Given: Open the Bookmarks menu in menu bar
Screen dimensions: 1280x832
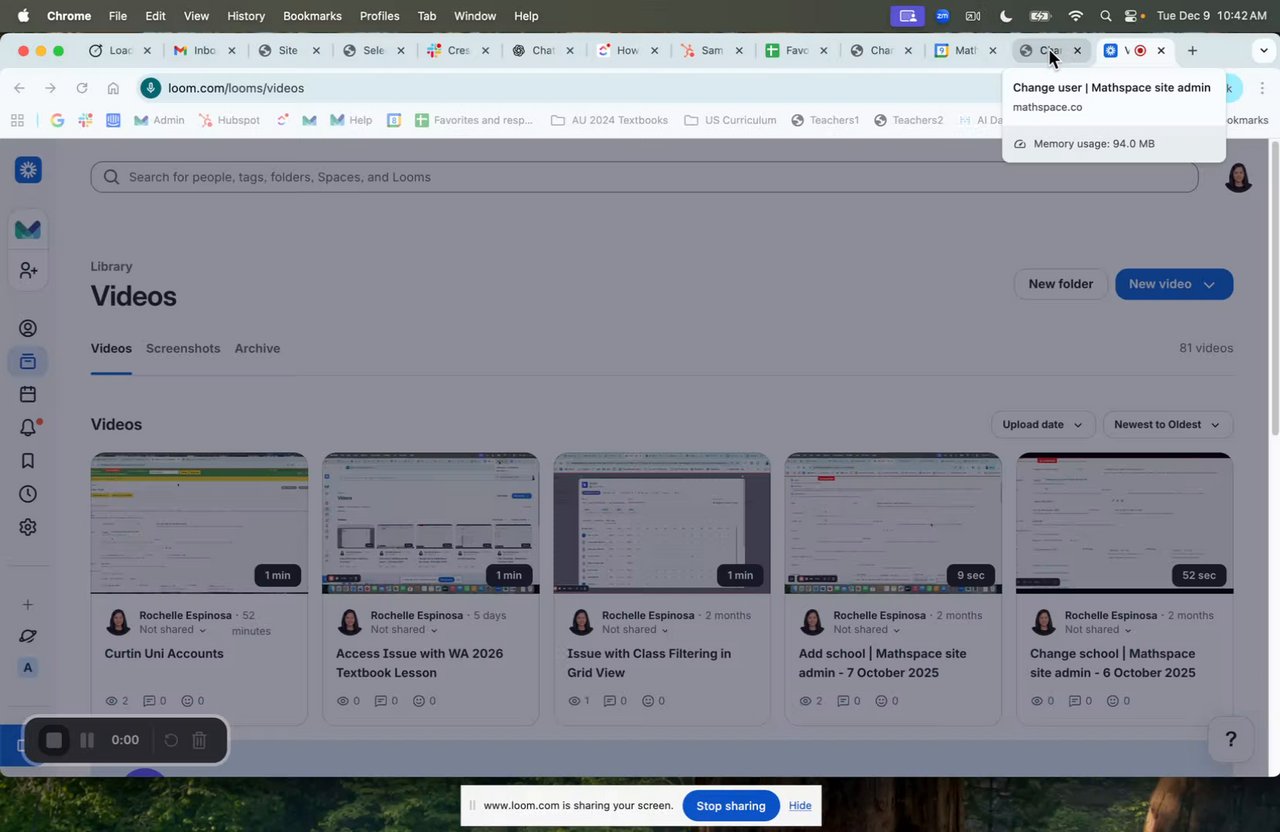Looking at the screenshot, I should (312, 16).
